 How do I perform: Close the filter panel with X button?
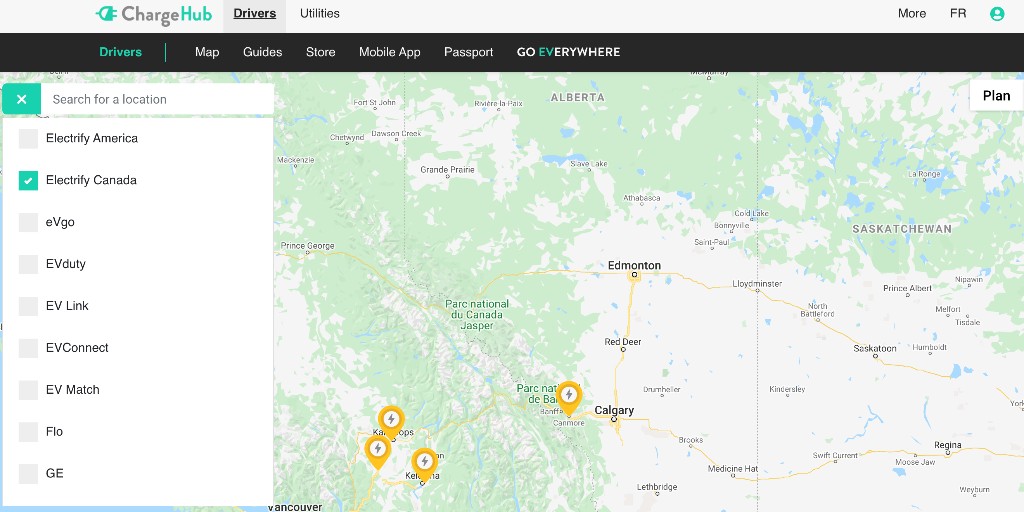click(22, 99)
